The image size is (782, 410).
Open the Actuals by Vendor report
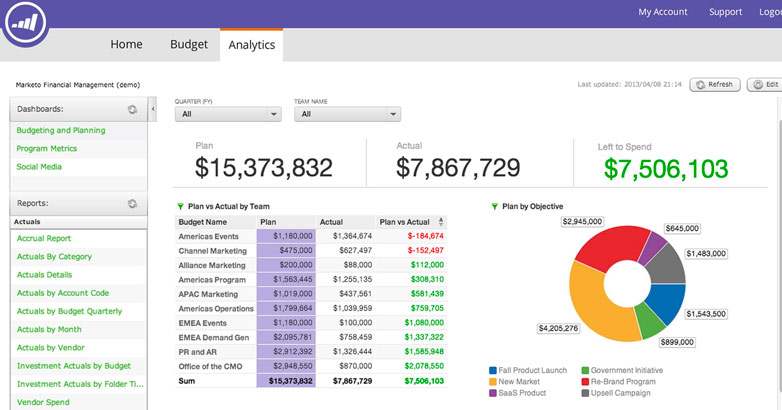click(52, 348)
